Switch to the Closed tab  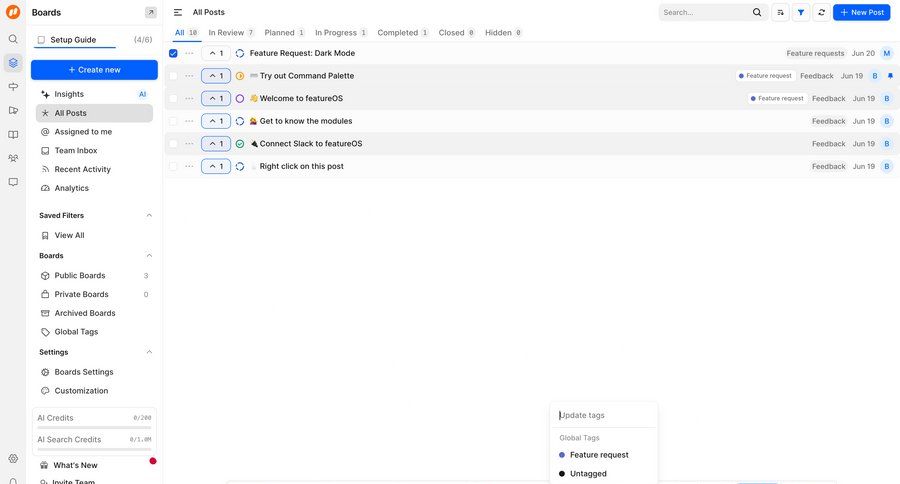pos(457,33)
